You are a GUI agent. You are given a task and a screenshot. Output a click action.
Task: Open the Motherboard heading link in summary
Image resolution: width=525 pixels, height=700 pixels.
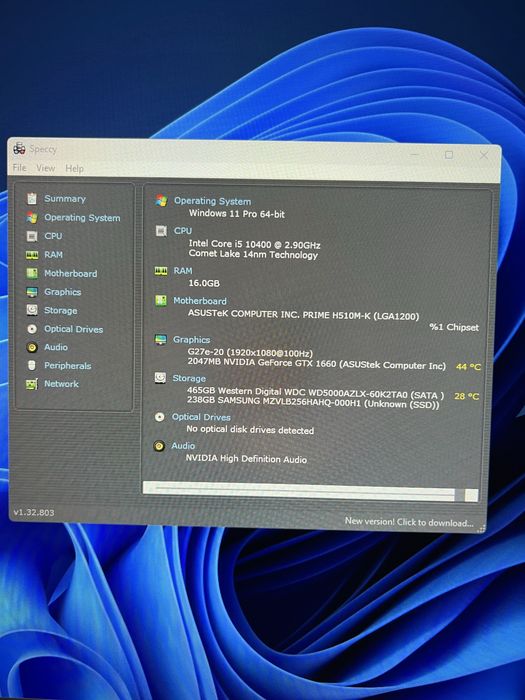pos(200,301)
